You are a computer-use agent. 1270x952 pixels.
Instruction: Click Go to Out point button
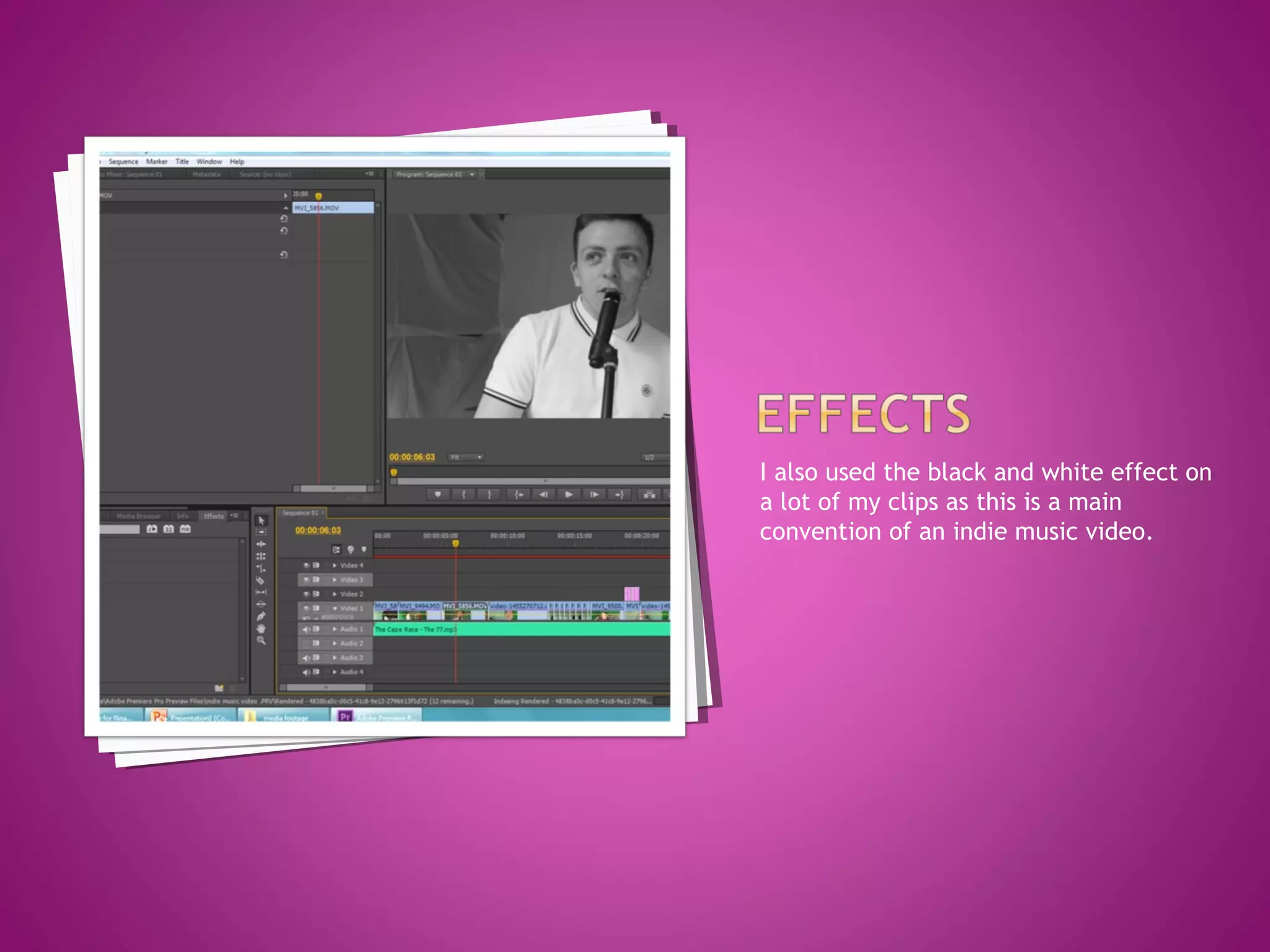619,495
